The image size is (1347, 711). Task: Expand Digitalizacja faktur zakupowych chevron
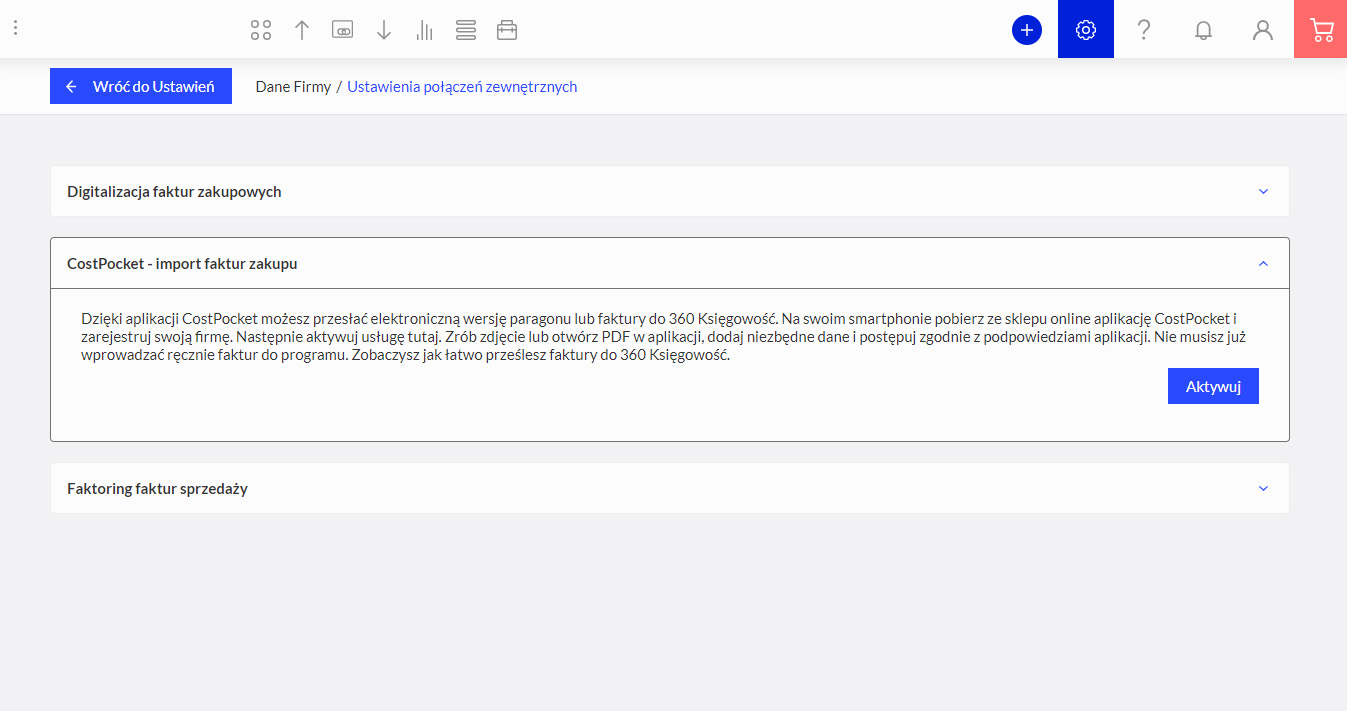click(x=1263, y=191)
